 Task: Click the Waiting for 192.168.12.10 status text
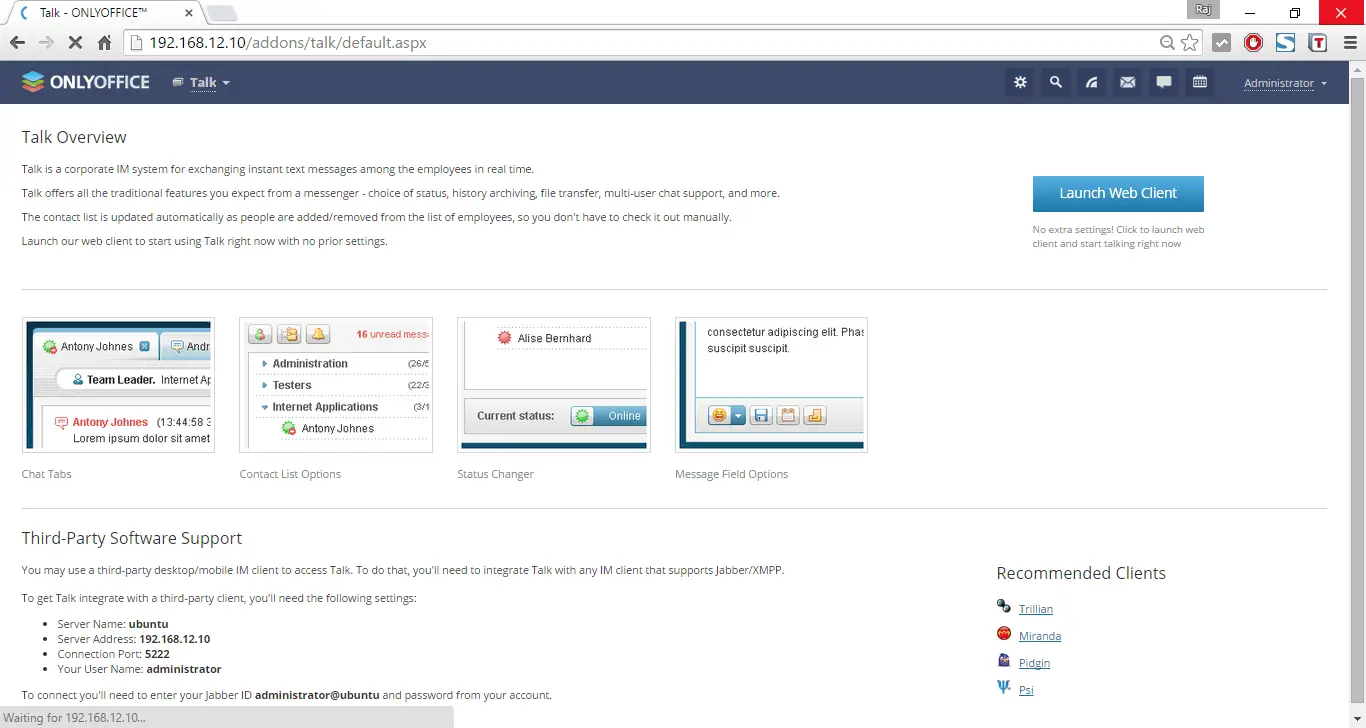pyautogui.click(x=75, y=717)
